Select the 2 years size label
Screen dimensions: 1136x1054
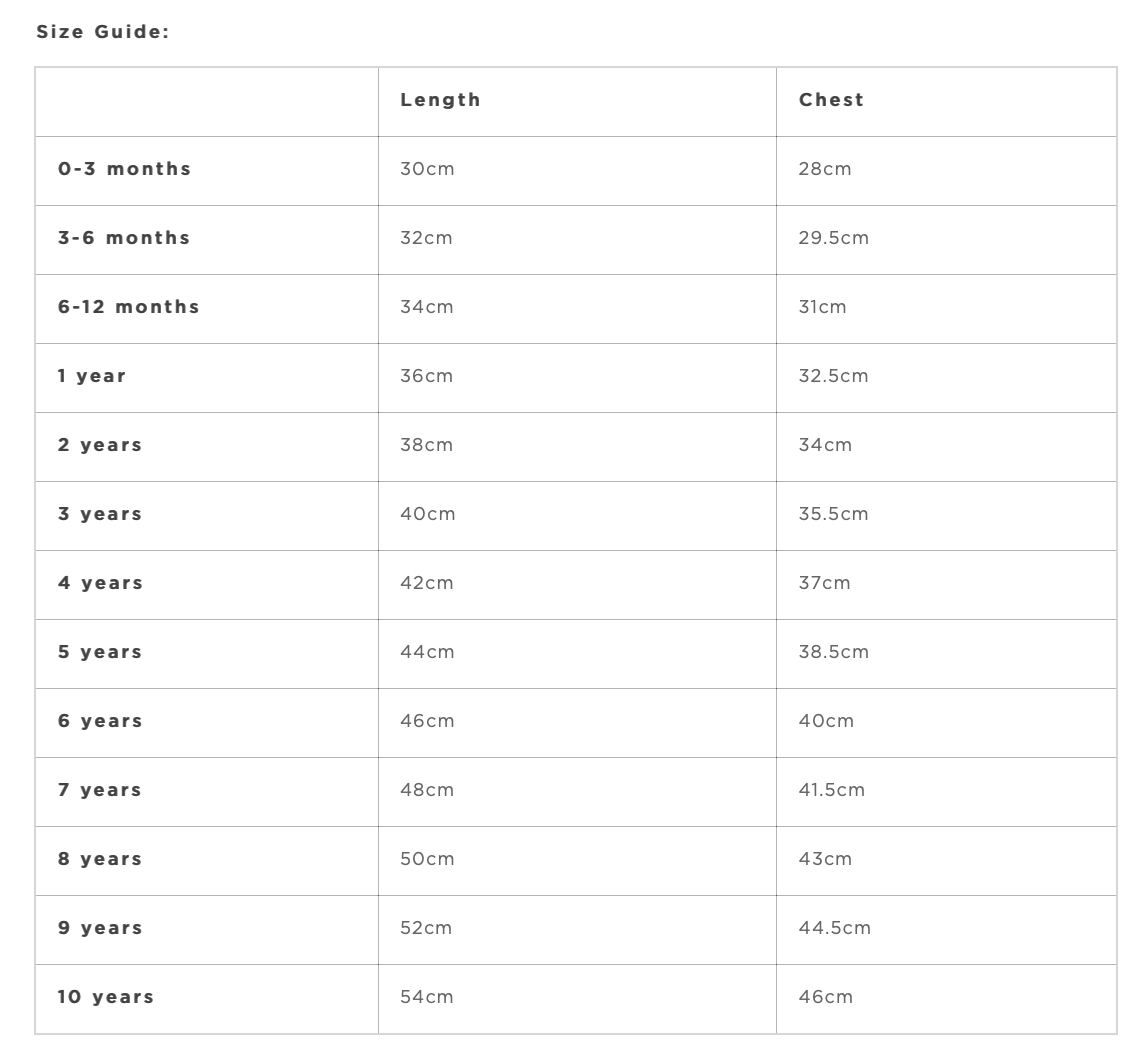100,445
